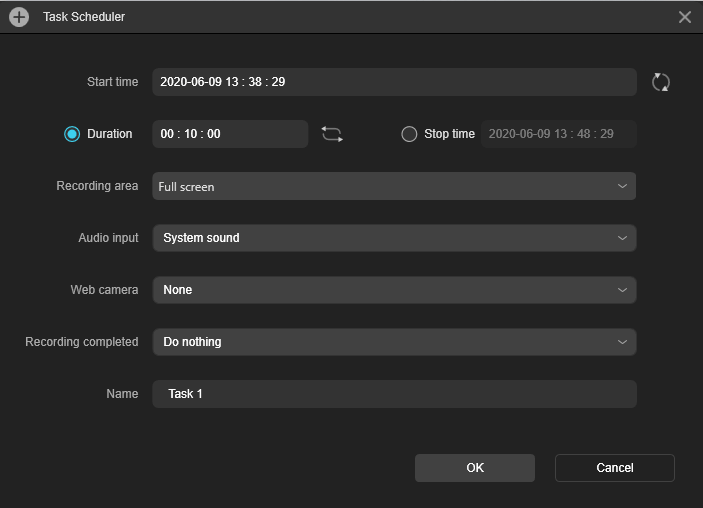The height and width of the screenshot is (508, 703).
Task: Click the Duration time field
Action: click(230, 134)
